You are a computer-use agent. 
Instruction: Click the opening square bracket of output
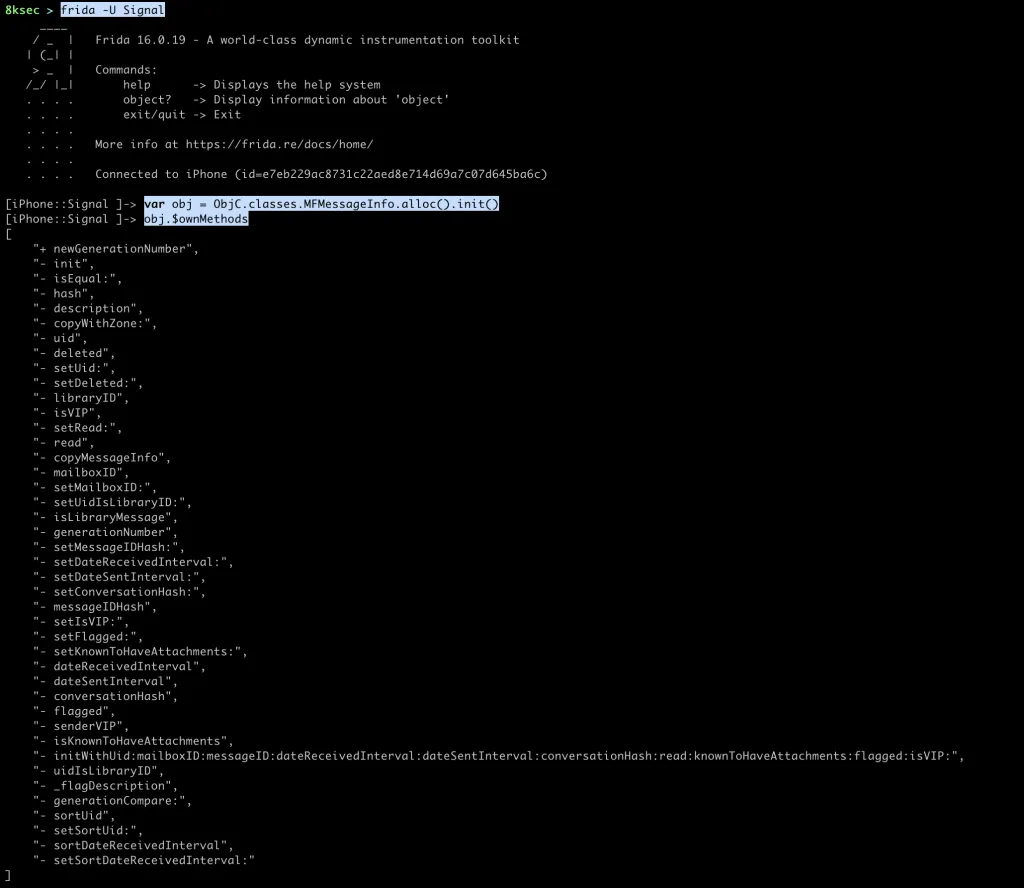click(x=8, y=234)
